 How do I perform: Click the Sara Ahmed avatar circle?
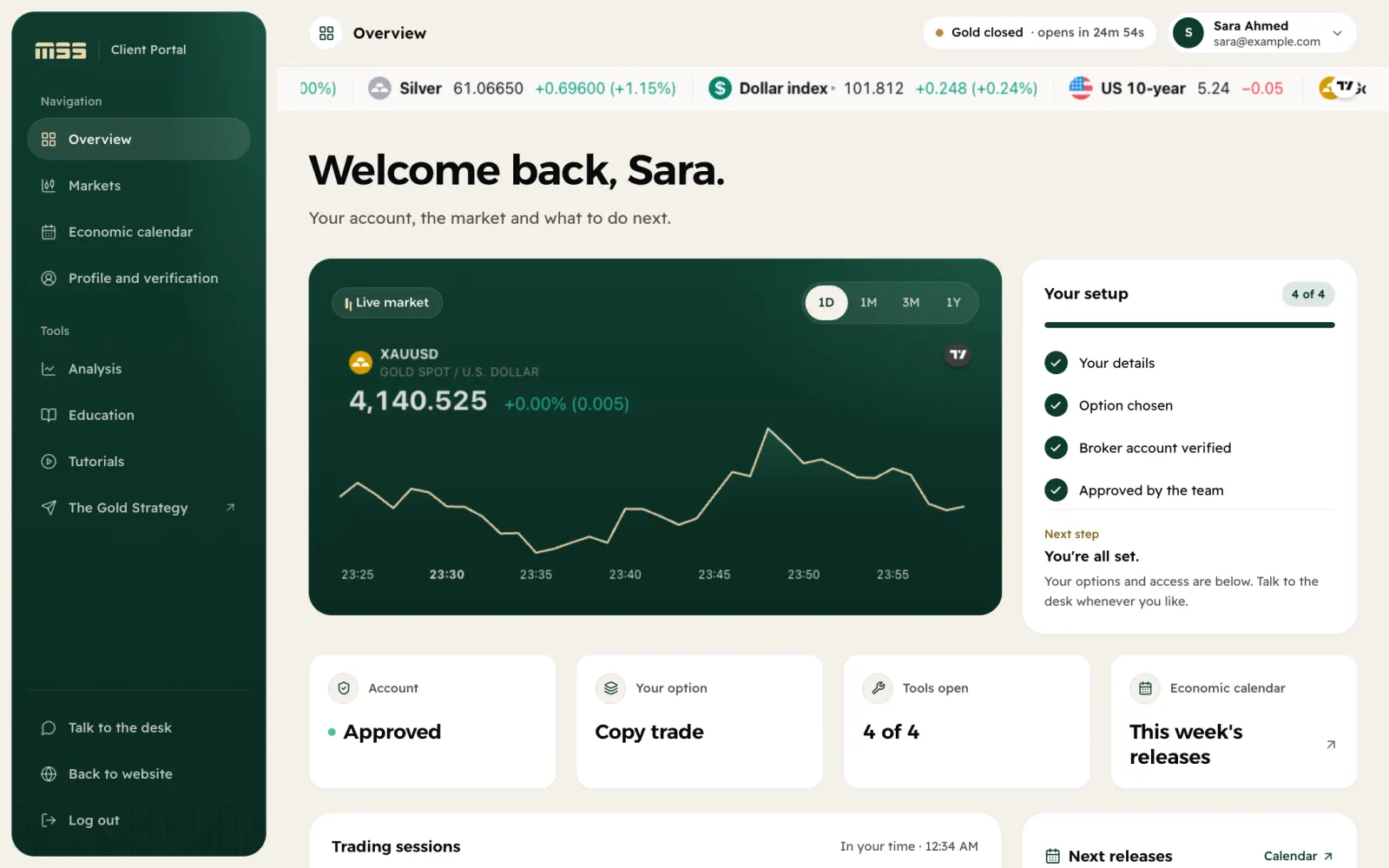(x=1188, y=33)
